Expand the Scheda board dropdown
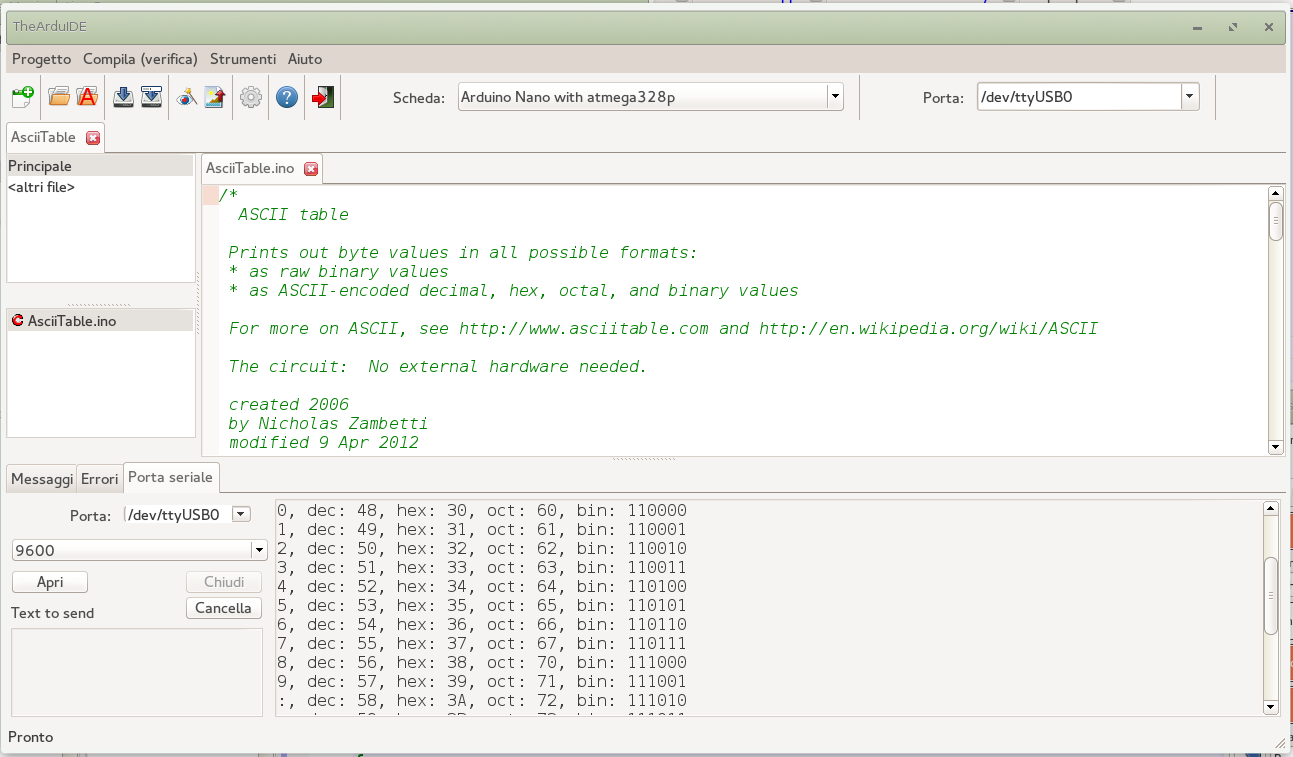This screenshot has height=757, width=1293. [834, 97]
